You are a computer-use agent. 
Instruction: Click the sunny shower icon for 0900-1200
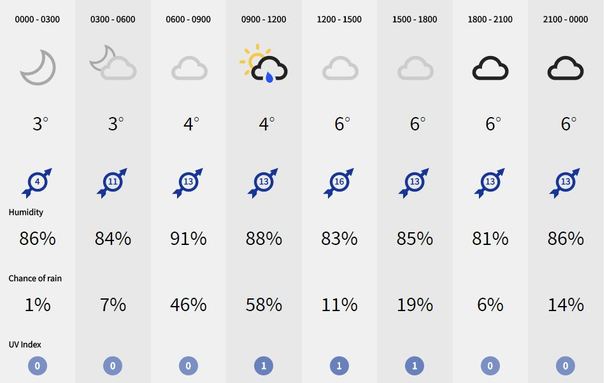(264, 63)
